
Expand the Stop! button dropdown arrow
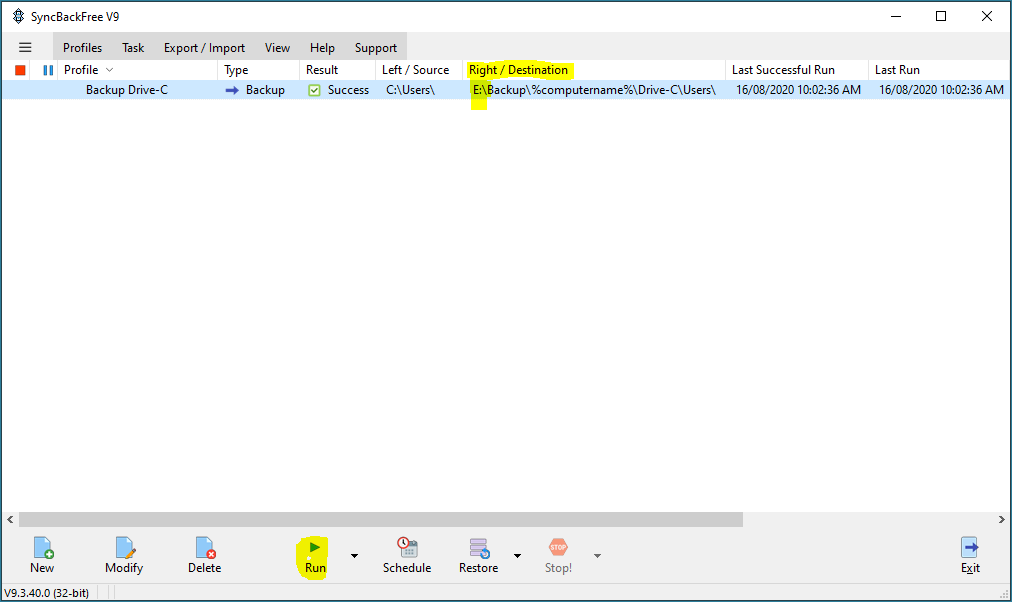pos(598,556)
